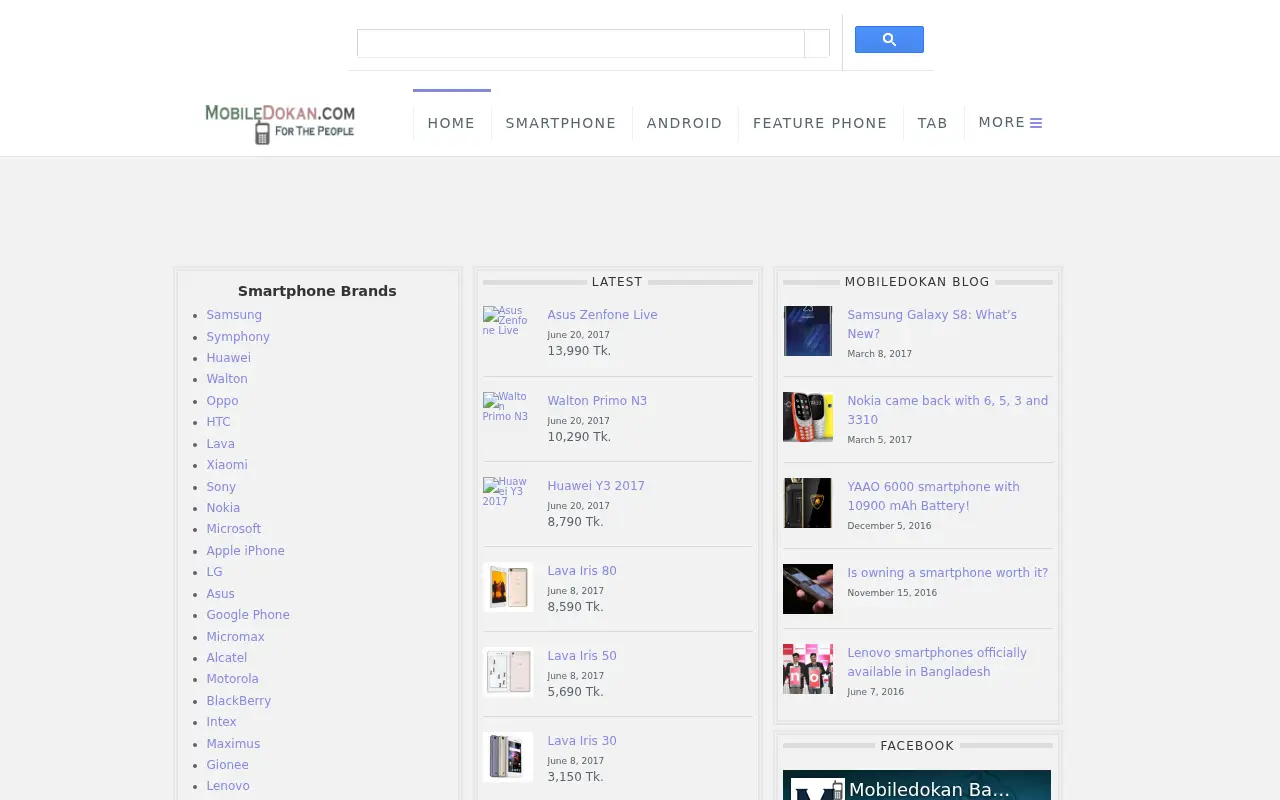Open the Lava Iris 30 listing
This screenshot has height=800, width=1280.
[x=582, y=741]
